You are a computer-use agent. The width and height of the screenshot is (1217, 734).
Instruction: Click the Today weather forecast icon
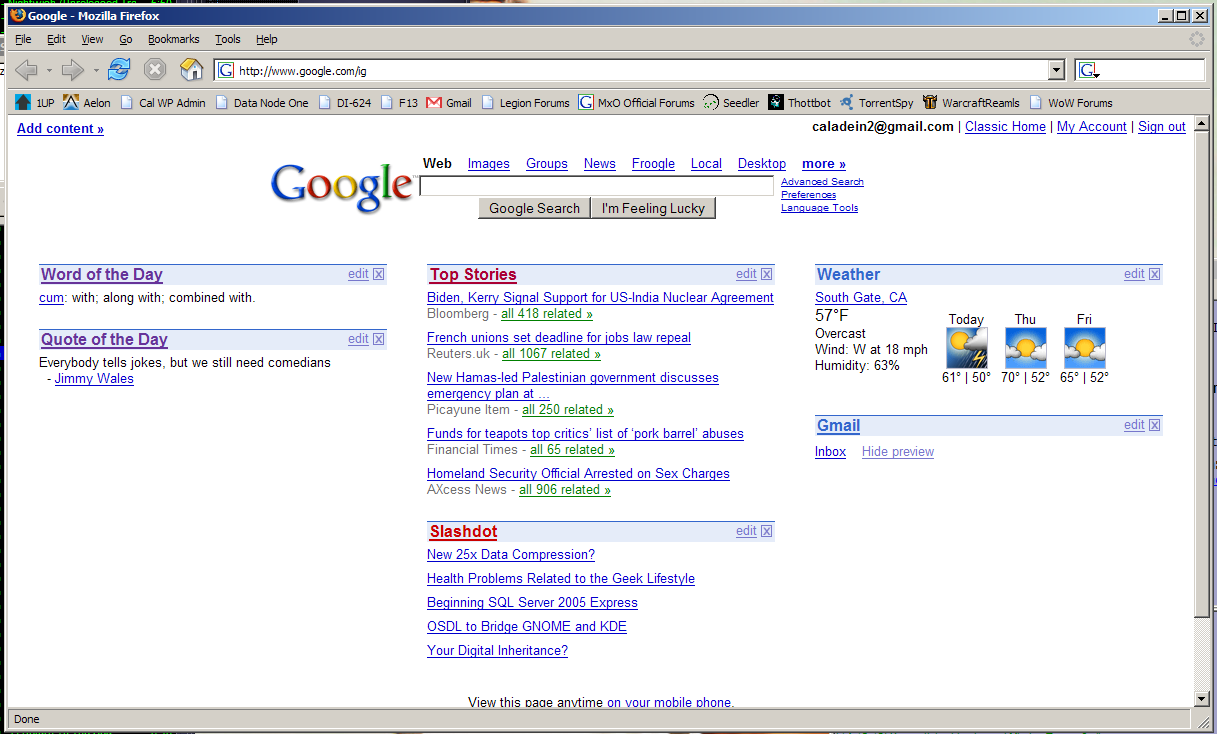pyautogui.click(x=967, y=348)
